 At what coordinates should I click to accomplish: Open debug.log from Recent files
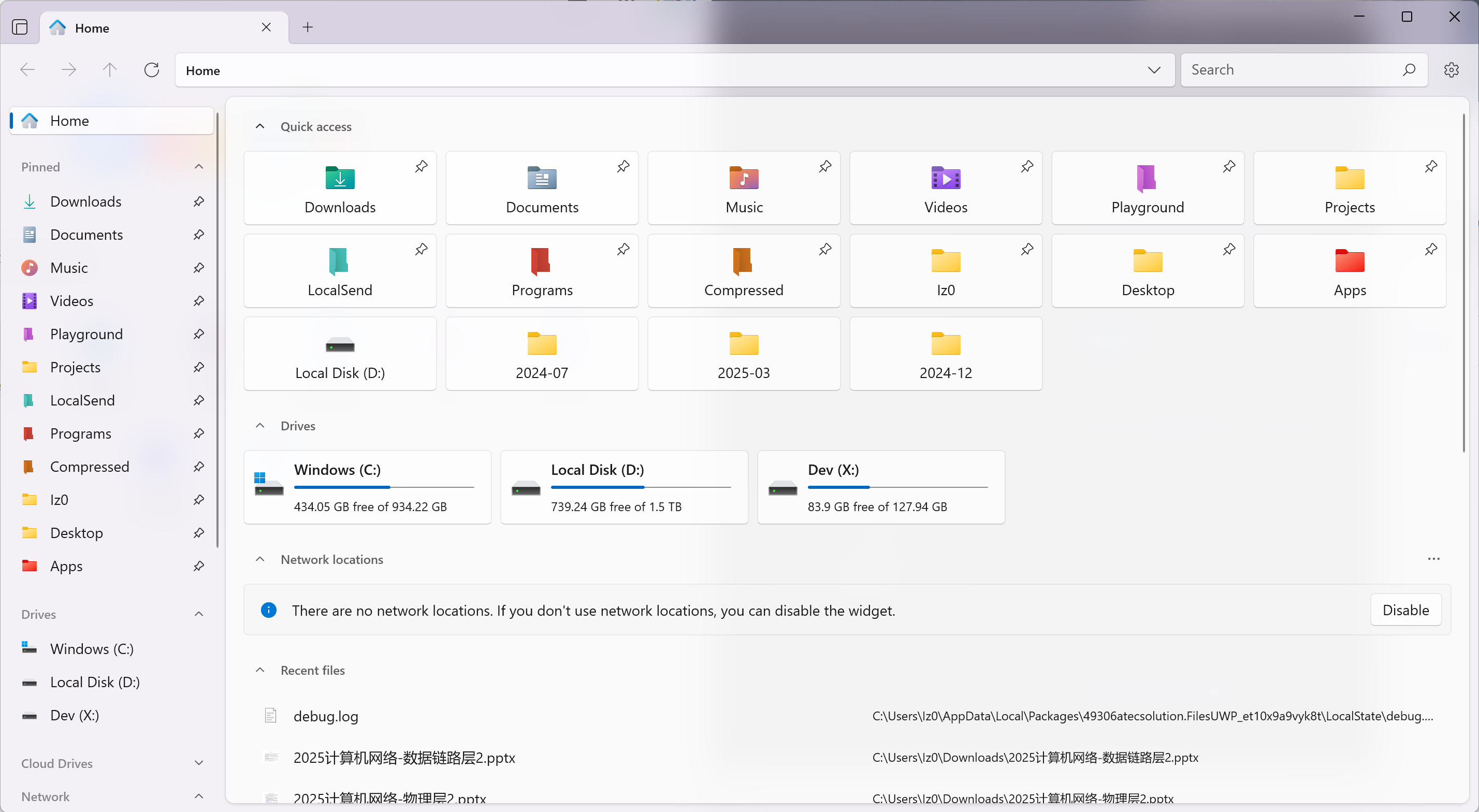326,716
